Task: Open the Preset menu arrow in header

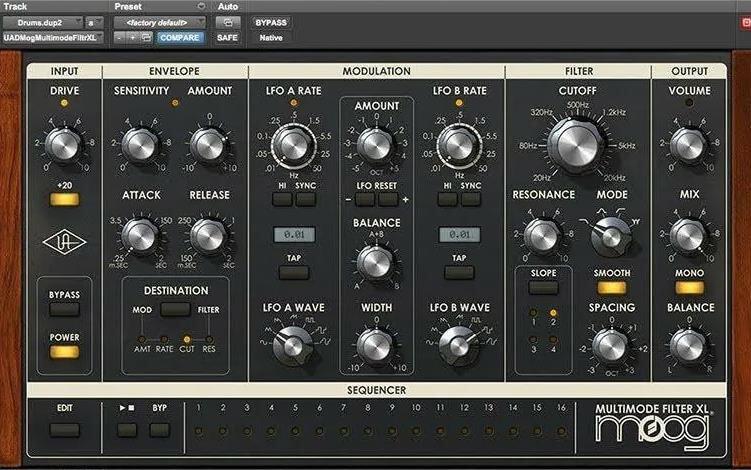Action: 201,6
